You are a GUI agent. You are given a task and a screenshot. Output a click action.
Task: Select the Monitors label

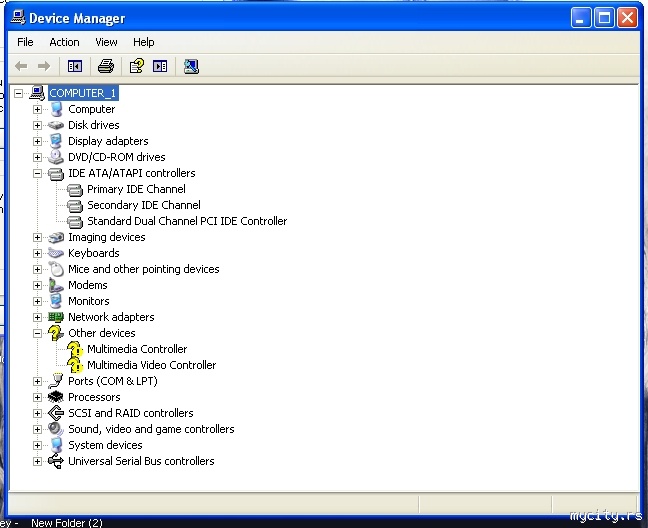[89, 301]
